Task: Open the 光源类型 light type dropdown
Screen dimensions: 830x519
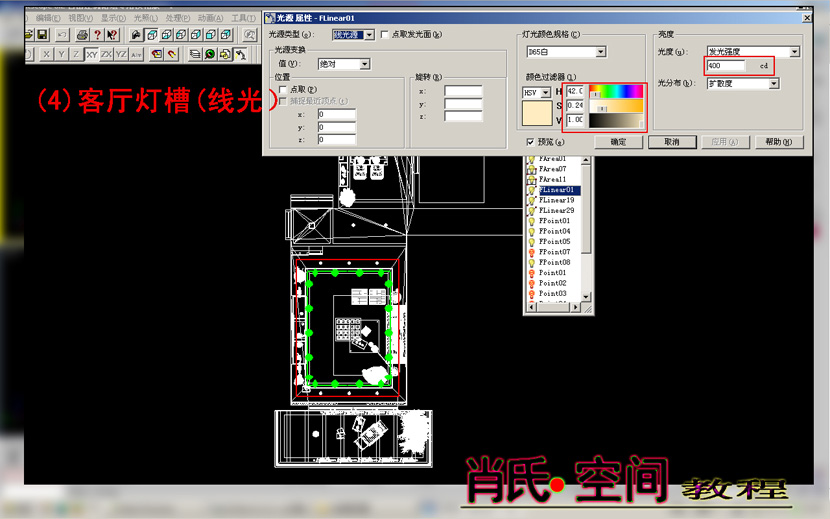Action: (369, 35)
